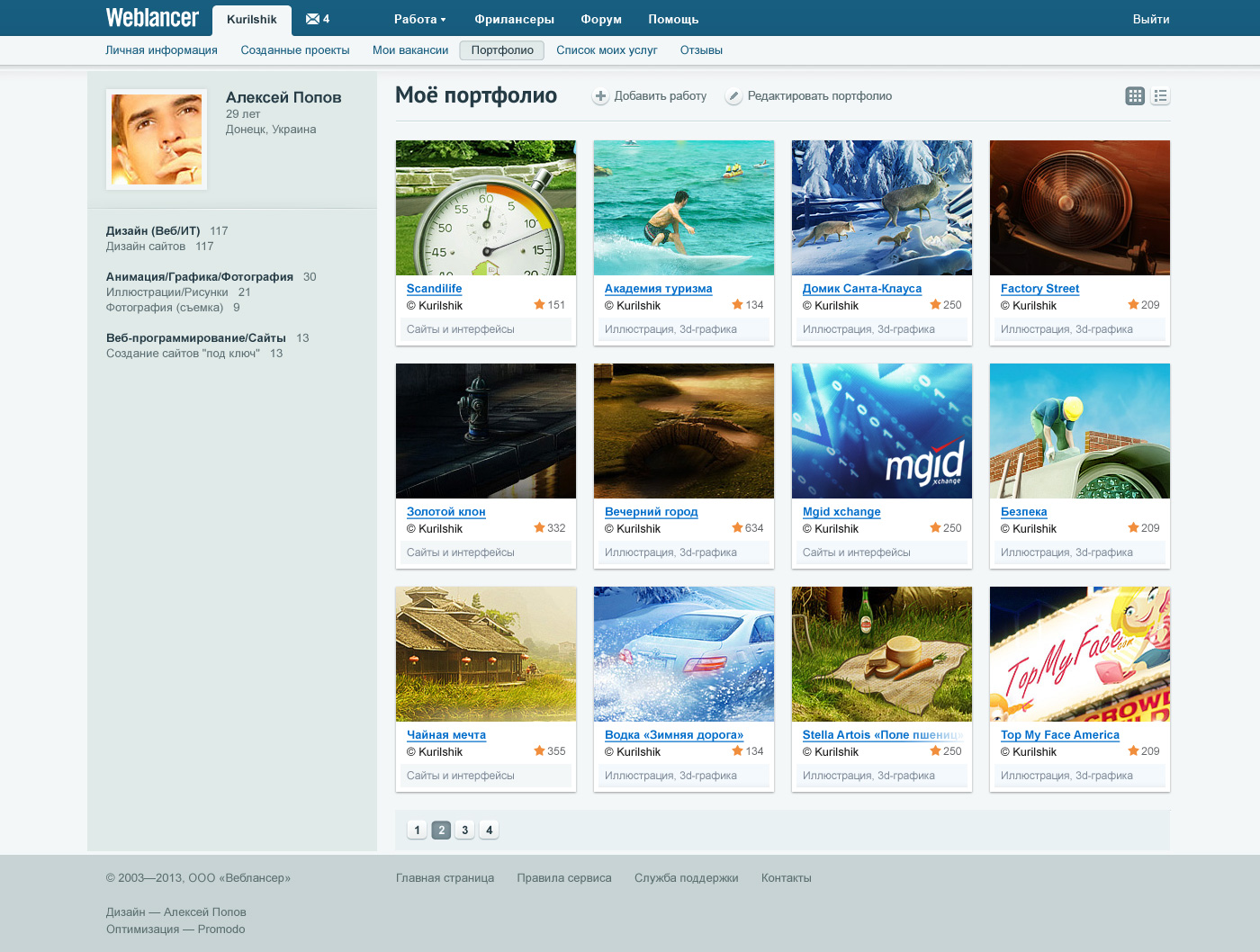Click the envelope messages icon
Image resolution: width=1260 pixels, height=952 pixels.
pyautogui.click(x=312, y=19)
